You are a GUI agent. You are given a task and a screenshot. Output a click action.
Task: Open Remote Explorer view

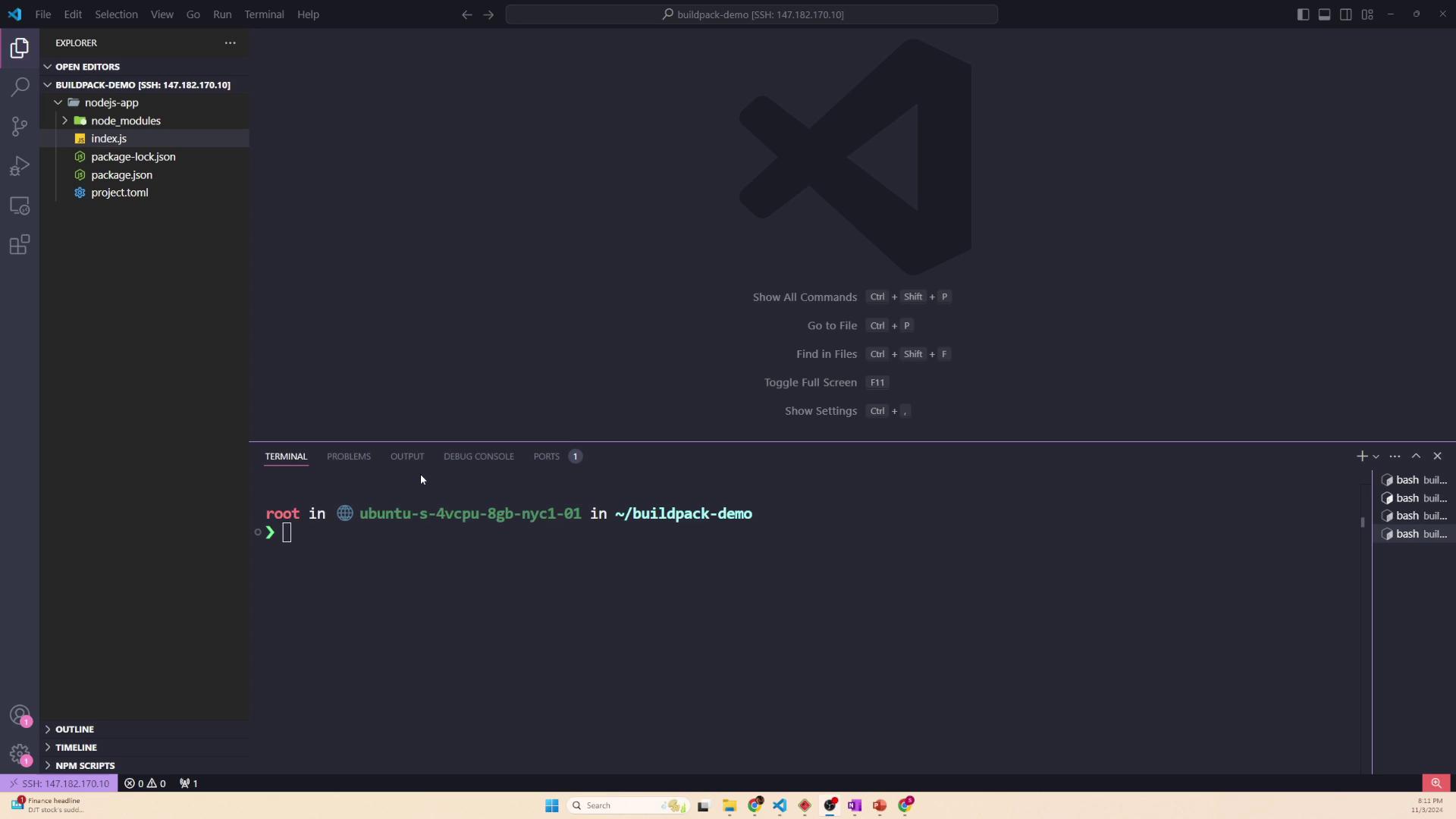[20, 206]
